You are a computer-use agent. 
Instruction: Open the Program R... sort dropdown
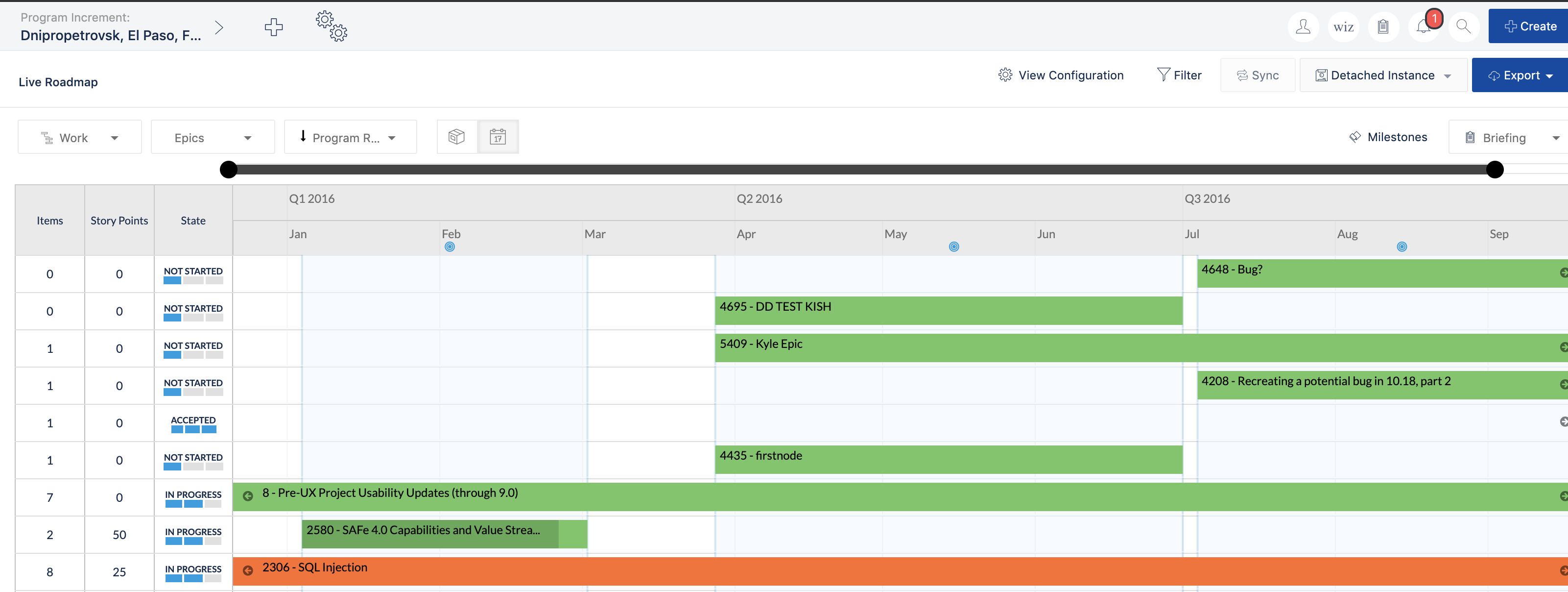(351, 137)
